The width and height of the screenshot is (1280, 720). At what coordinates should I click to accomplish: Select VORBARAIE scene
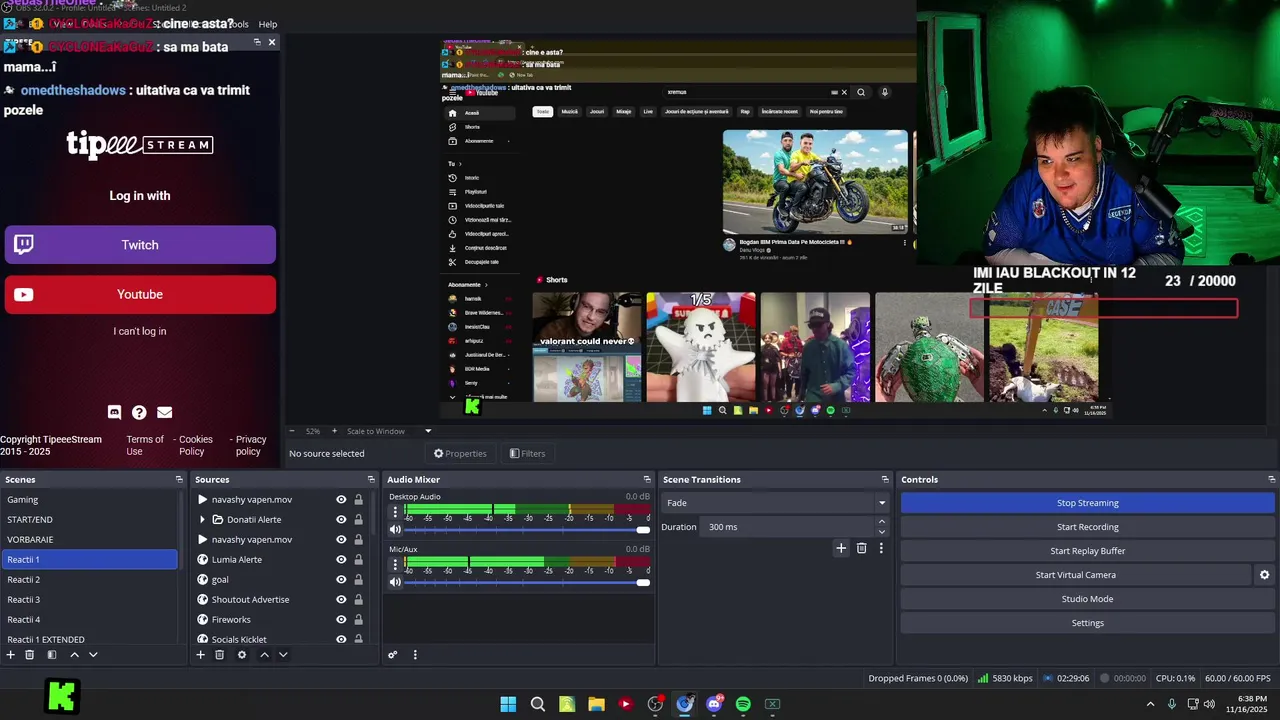click(x=90, y=540)
